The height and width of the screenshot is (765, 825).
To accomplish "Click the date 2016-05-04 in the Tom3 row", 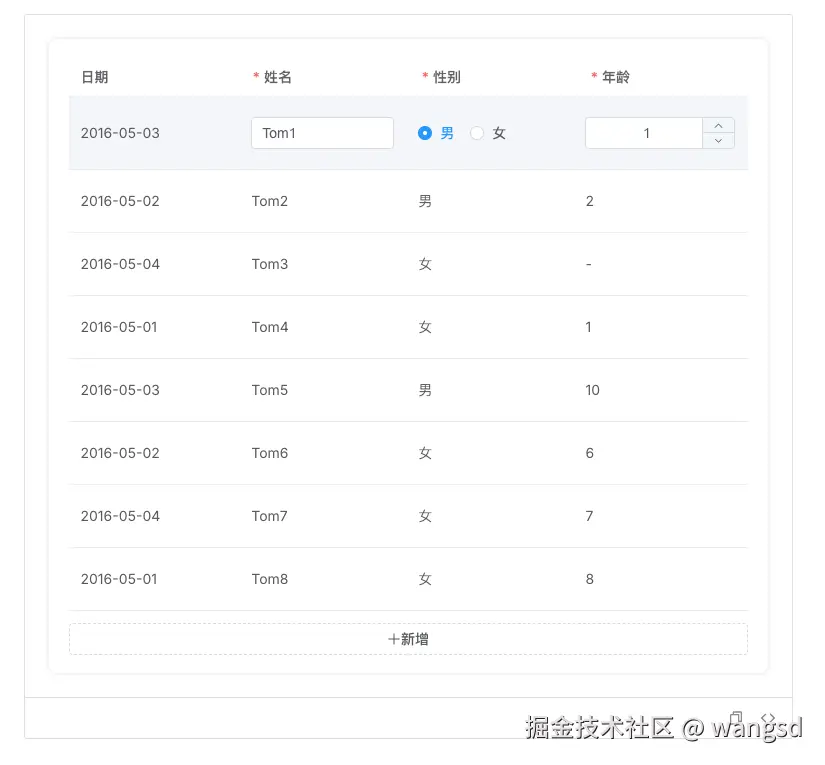I will [120, 264].
